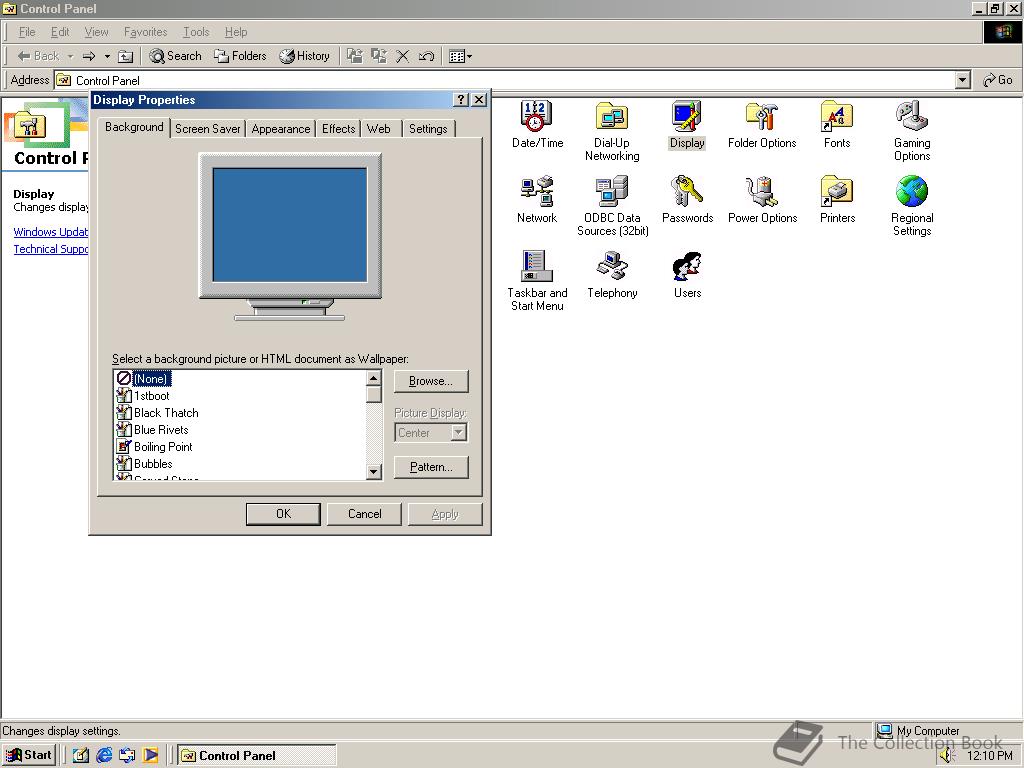Expand the Back button history dropdown arrow
The height and width of the screenshot is (768, 1024).
click(71, 56)
